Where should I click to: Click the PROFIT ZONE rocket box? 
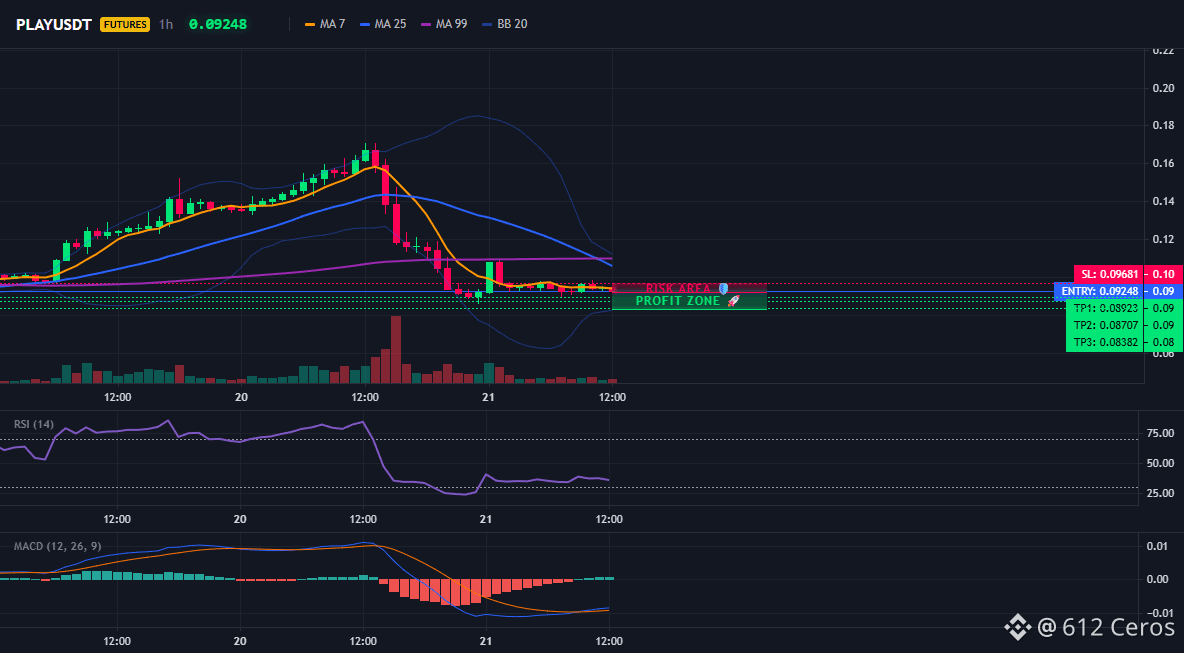pos(689,301)
